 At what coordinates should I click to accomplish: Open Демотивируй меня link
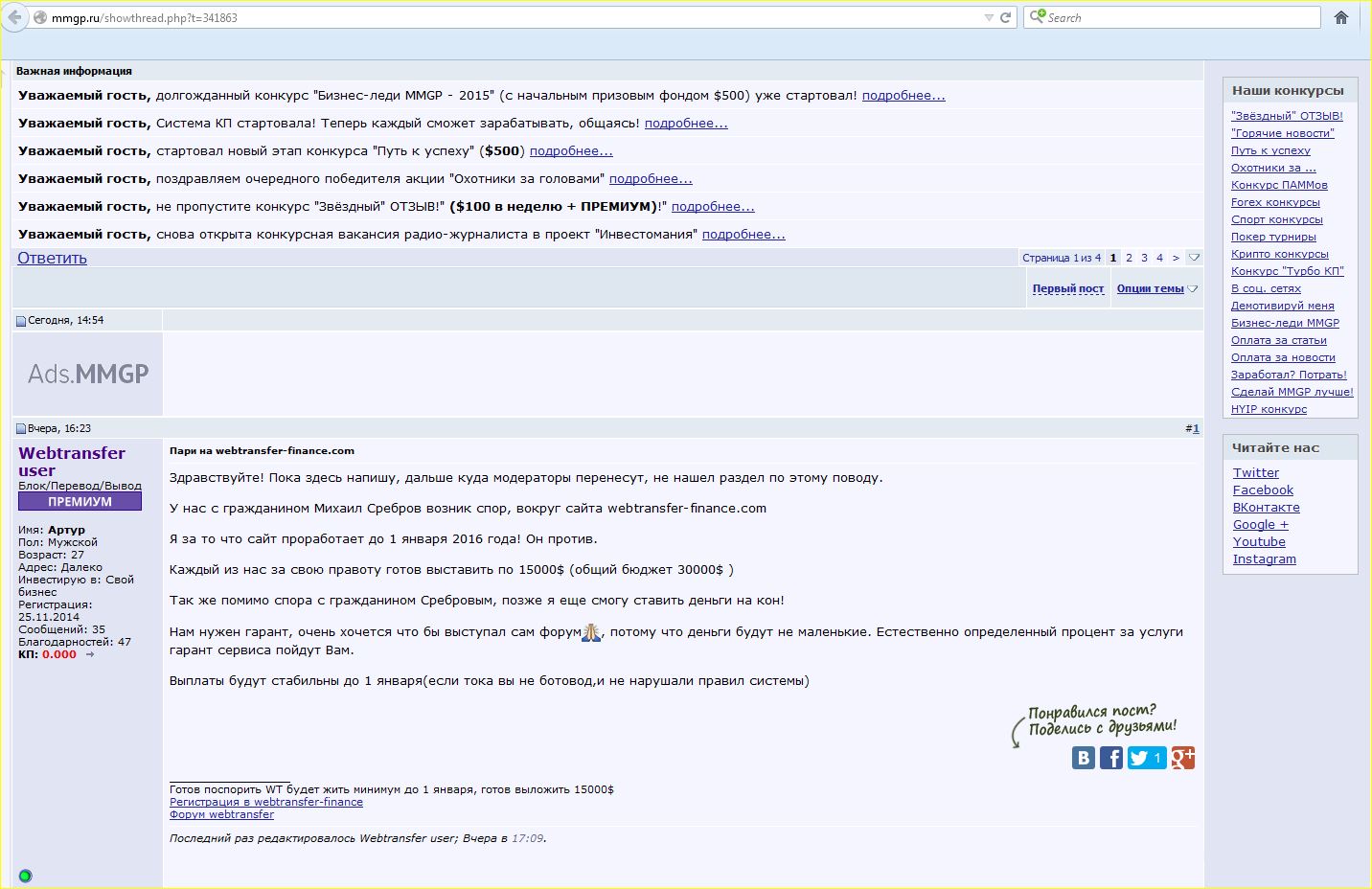coord(1282,306)
